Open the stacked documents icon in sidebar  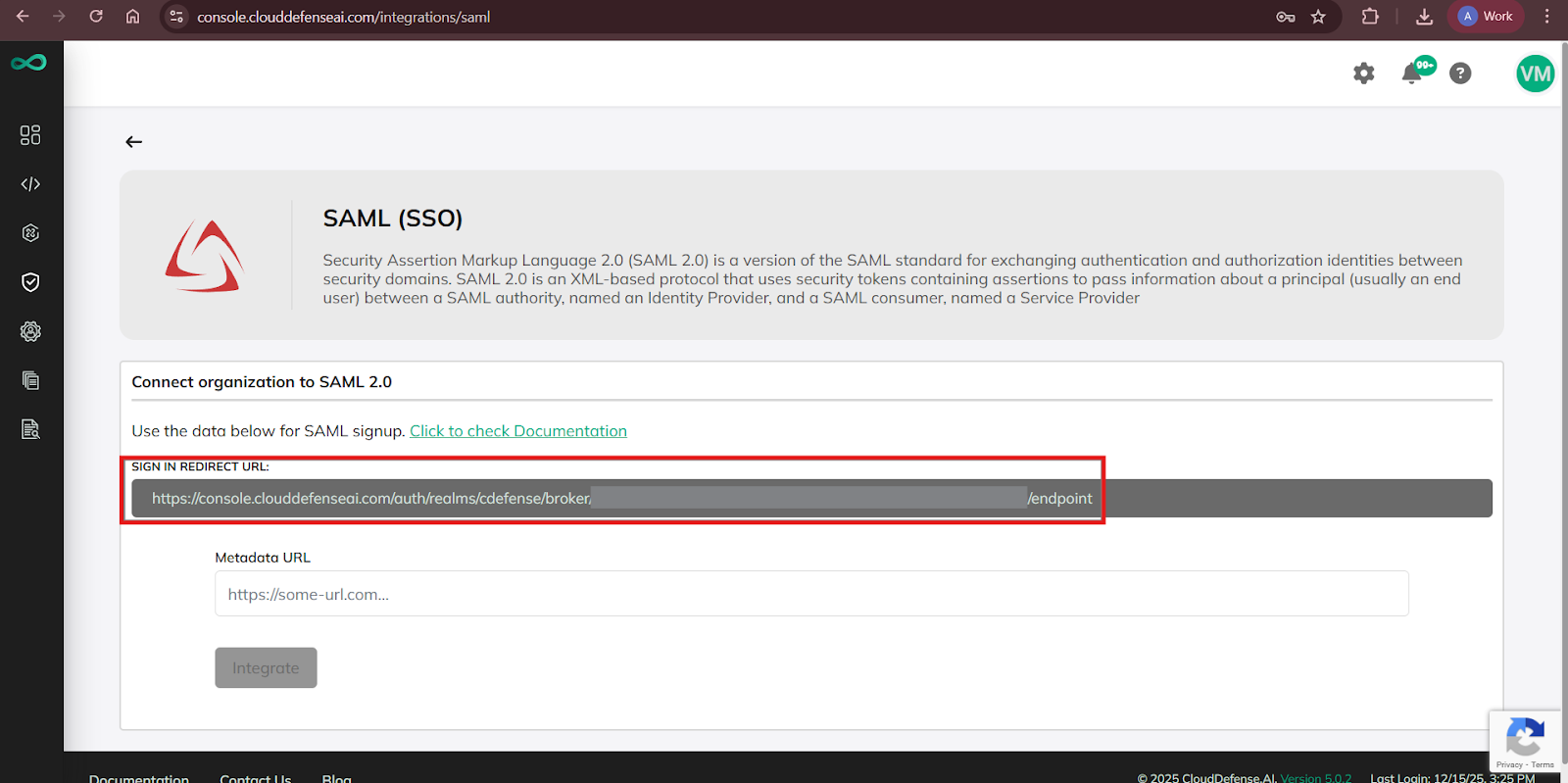pyautogui.click(x=30, y=380)
